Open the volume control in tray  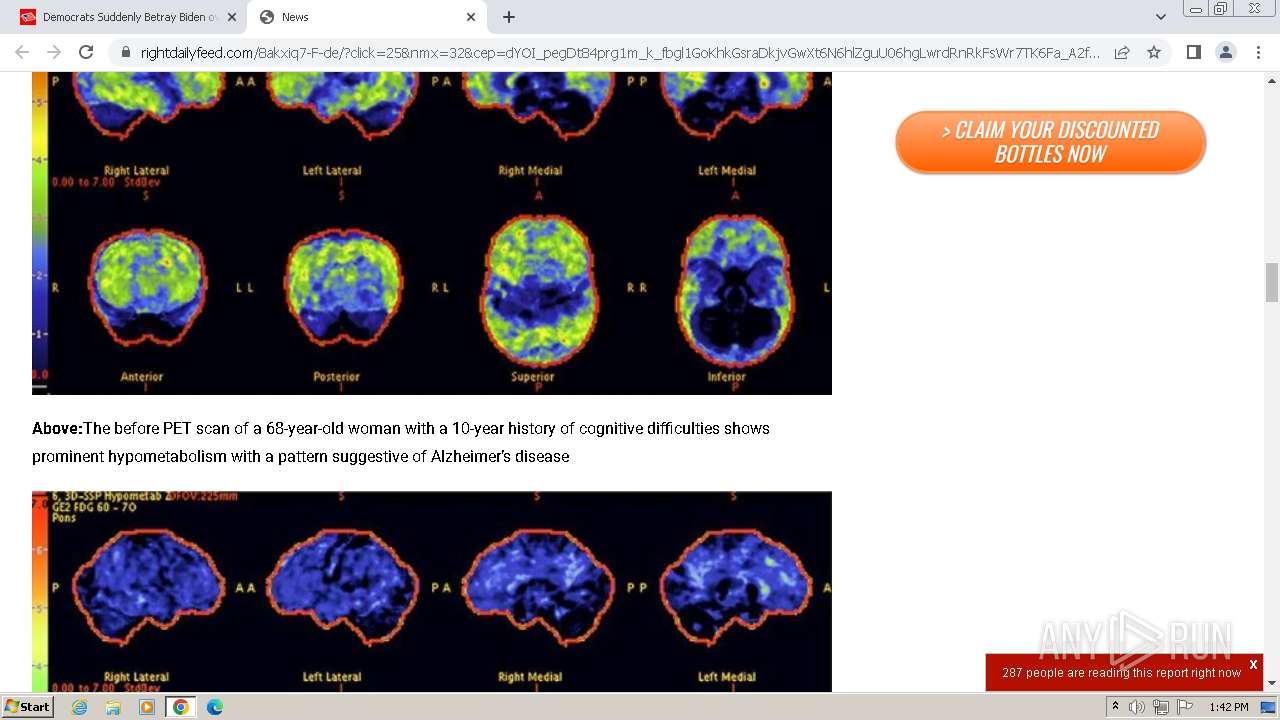pos(1137,707)
